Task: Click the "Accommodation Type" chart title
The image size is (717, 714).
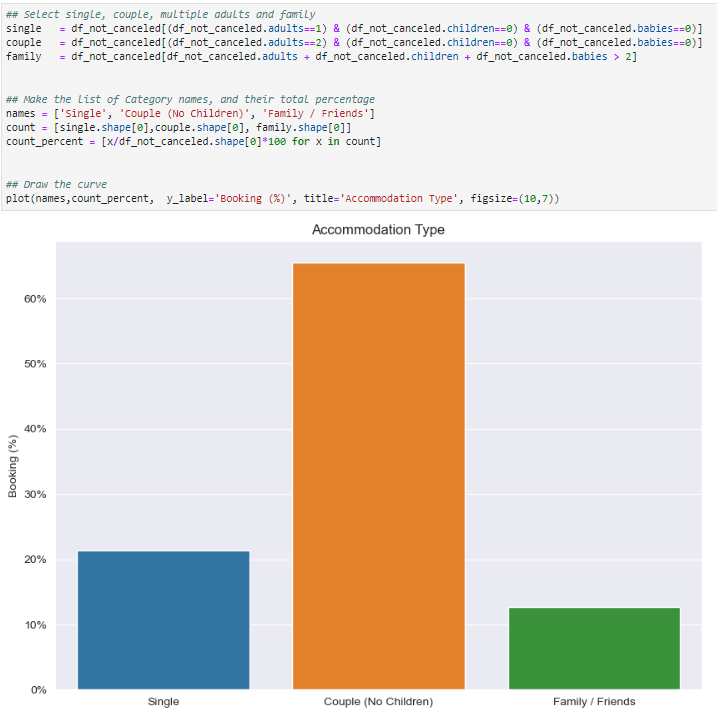Action: 378,230
